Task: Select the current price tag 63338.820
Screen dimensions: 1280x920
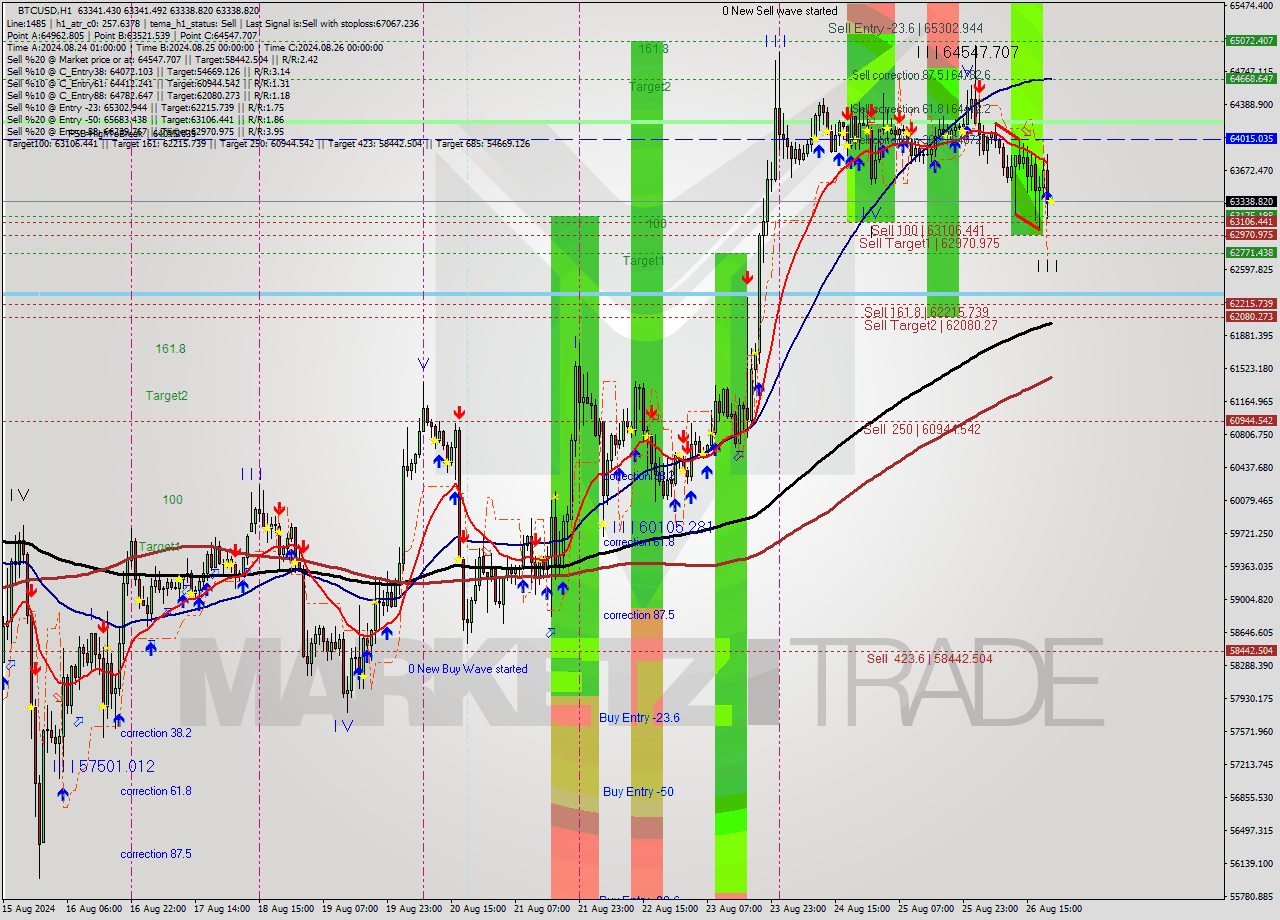Action: (1251, 201)
